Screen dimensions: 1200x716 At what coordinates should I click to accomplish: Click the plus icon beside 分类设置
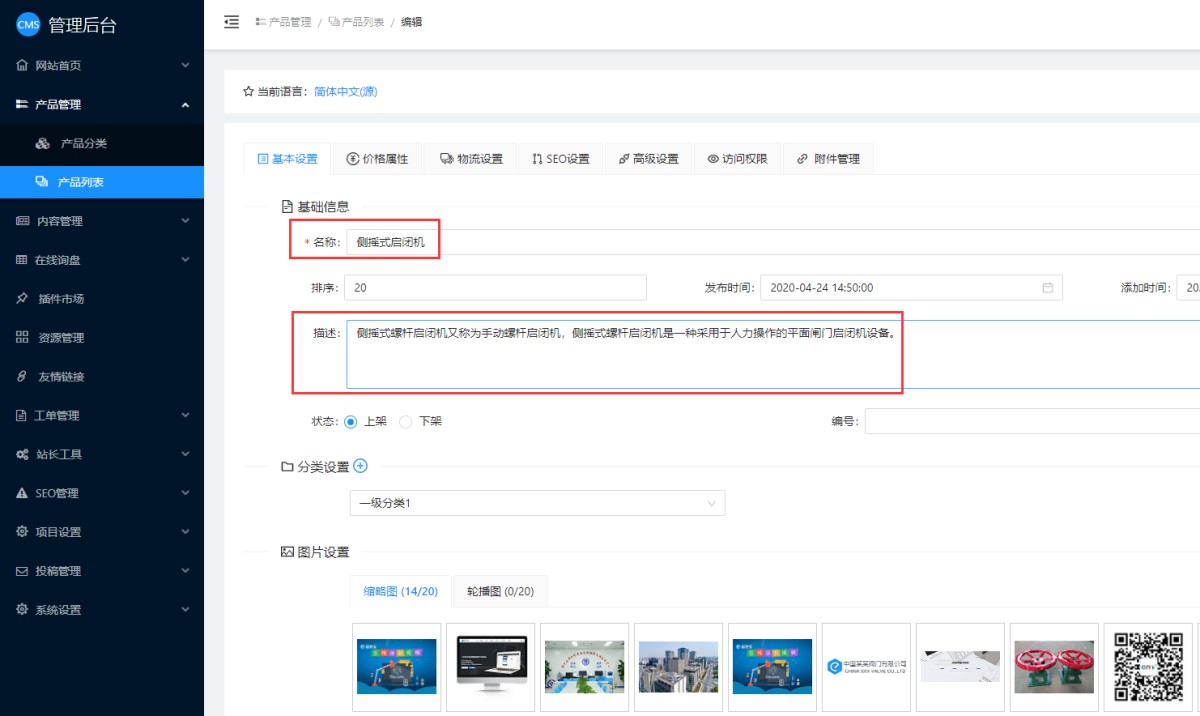click(361, 466)
